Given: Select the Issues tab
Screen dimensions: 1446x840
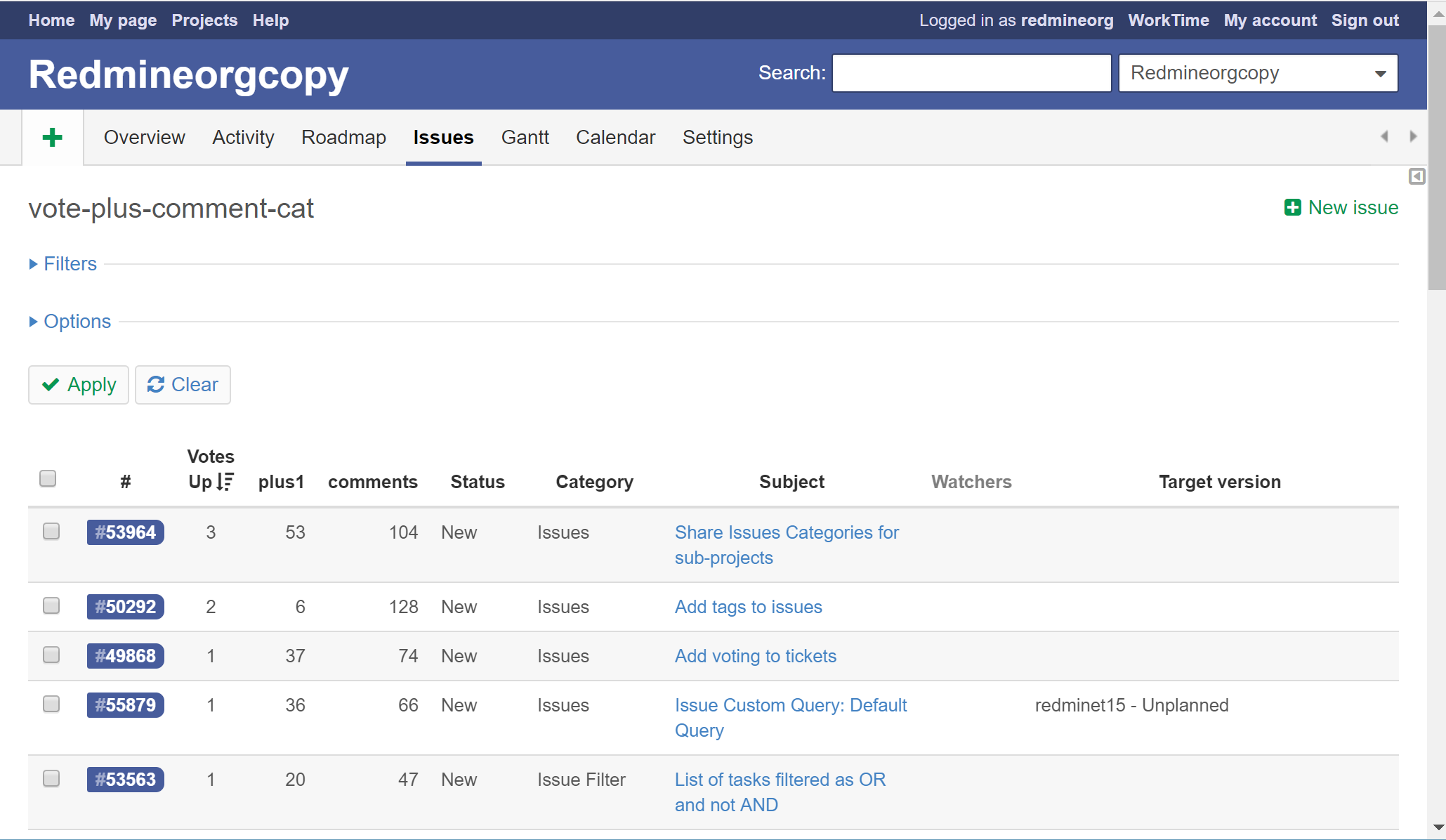Looking at the screenshot, I should point(443,137).
